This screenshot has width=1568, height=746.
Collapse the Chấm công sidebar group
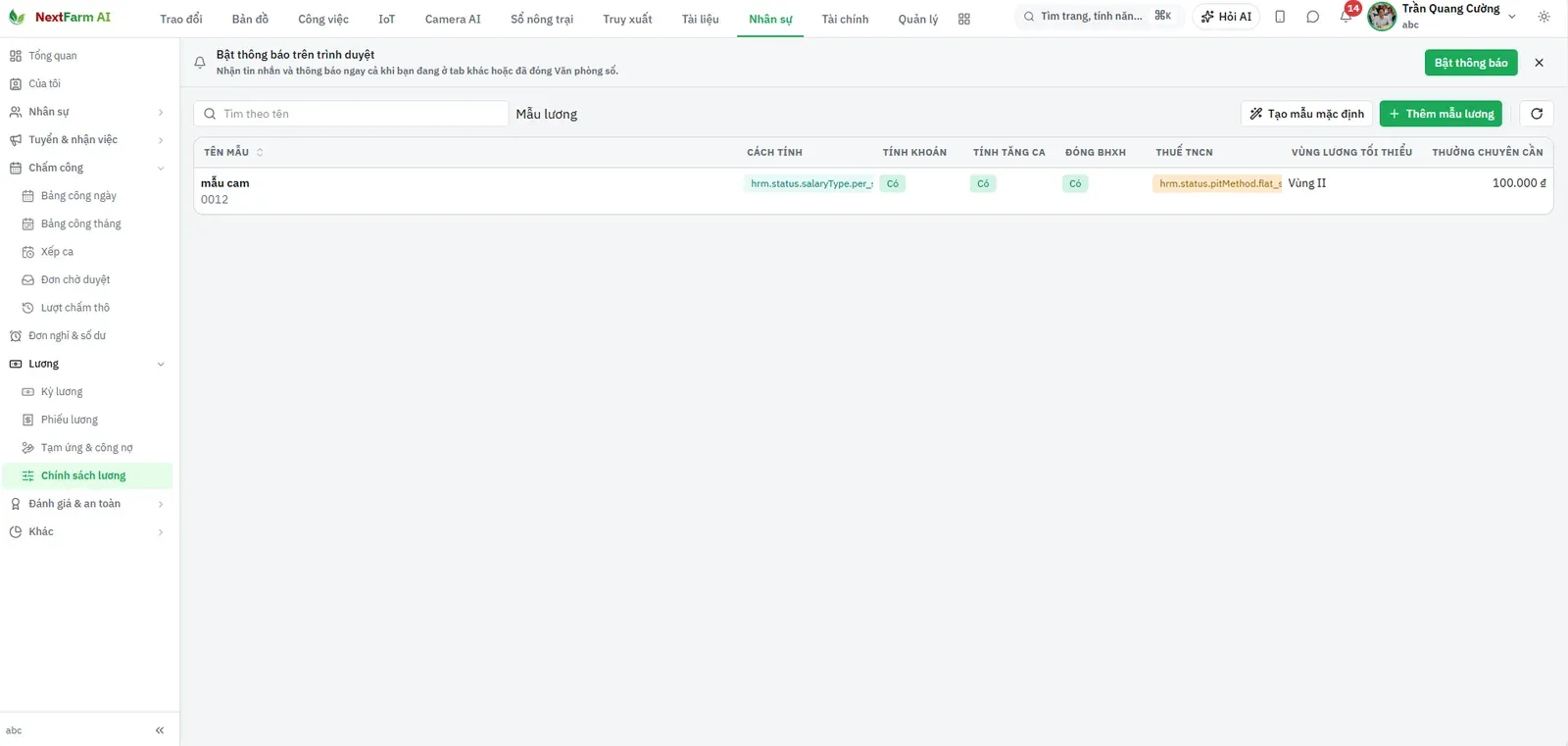88,168
